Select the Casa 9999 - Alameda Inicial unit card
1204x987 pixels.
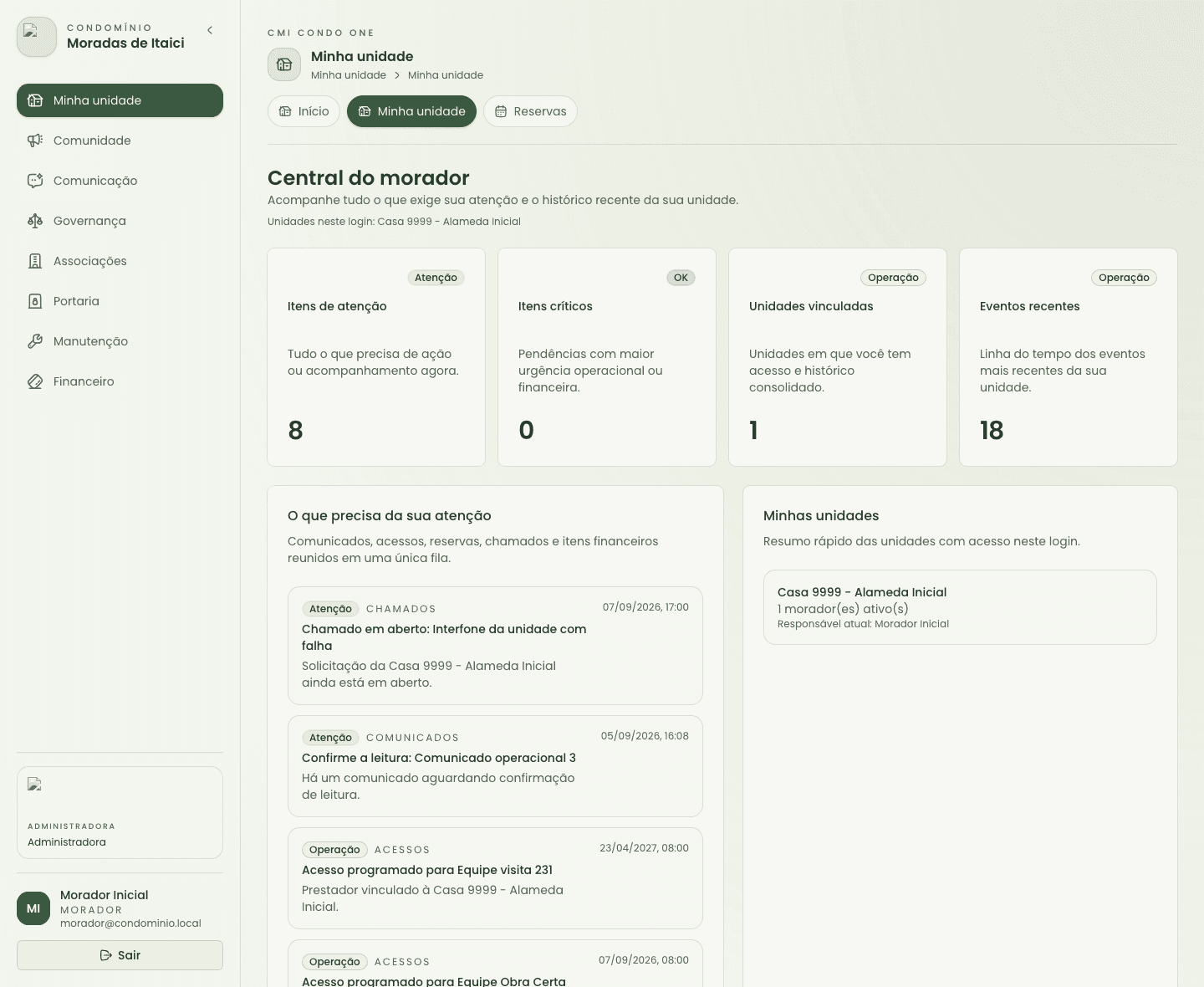(960, 607)
